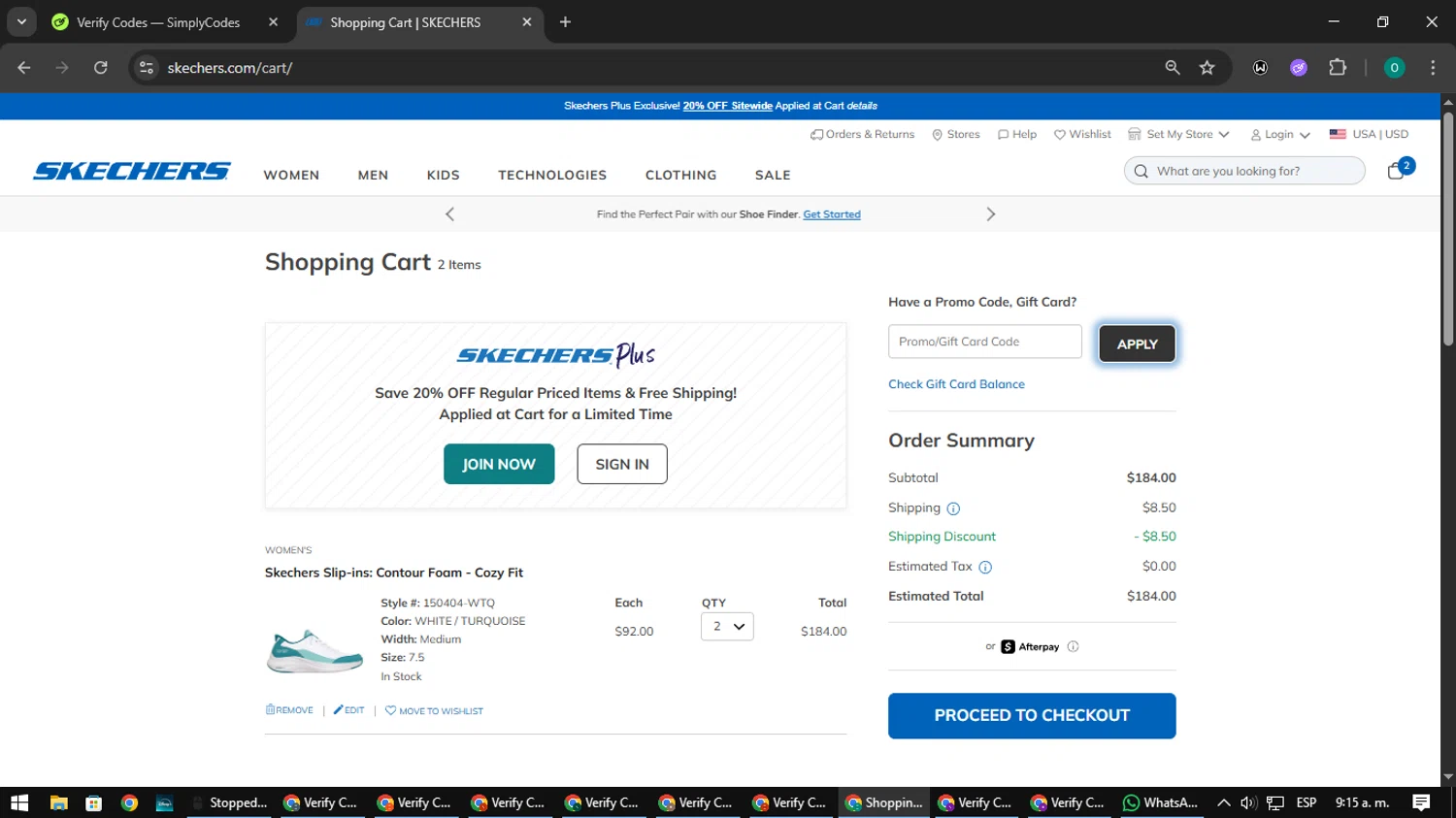
Task: Remove the Contour Foam item from cart
Action: 289,710
